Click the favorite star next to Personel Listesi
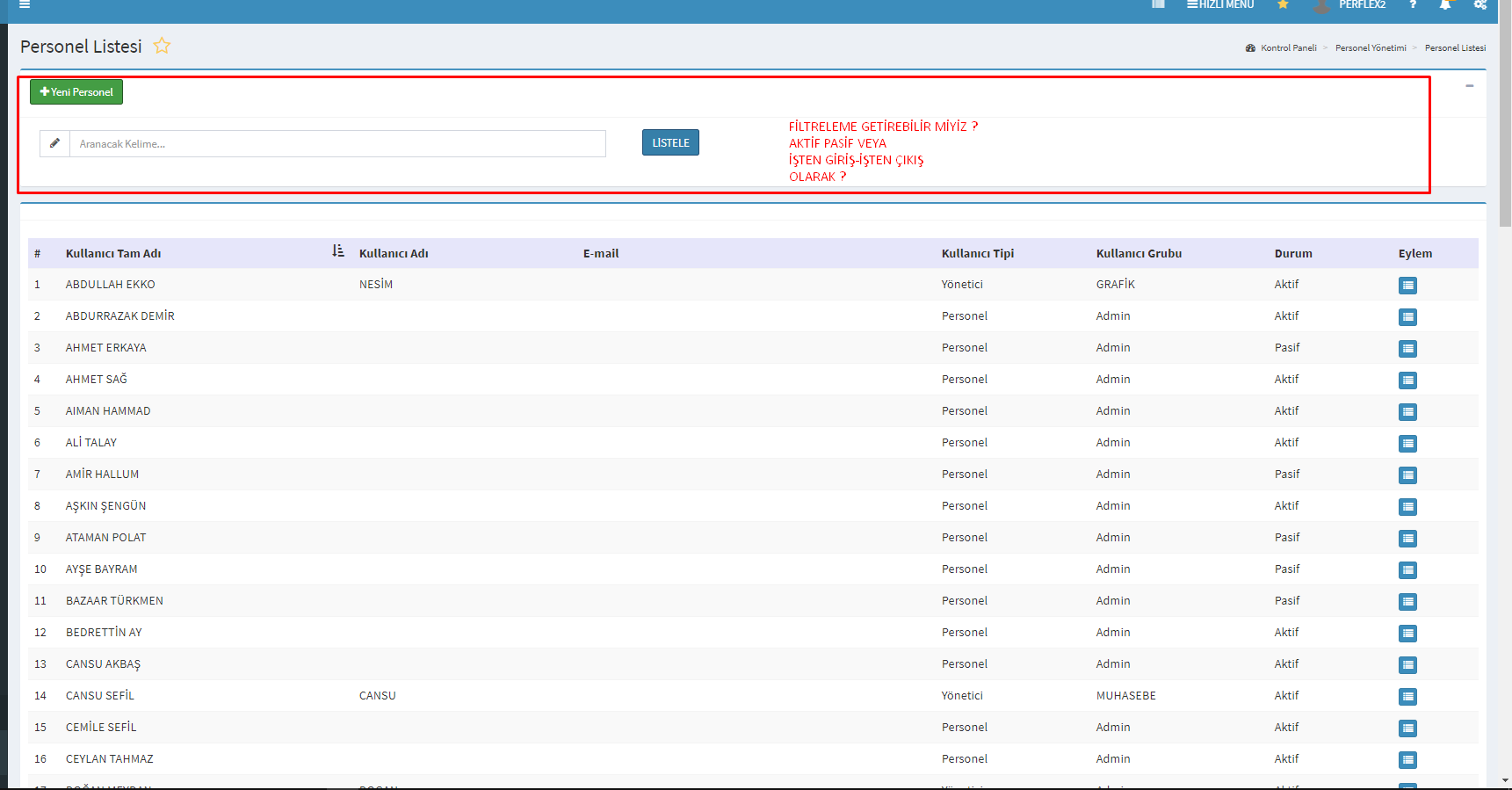 (x=162, y=46)
